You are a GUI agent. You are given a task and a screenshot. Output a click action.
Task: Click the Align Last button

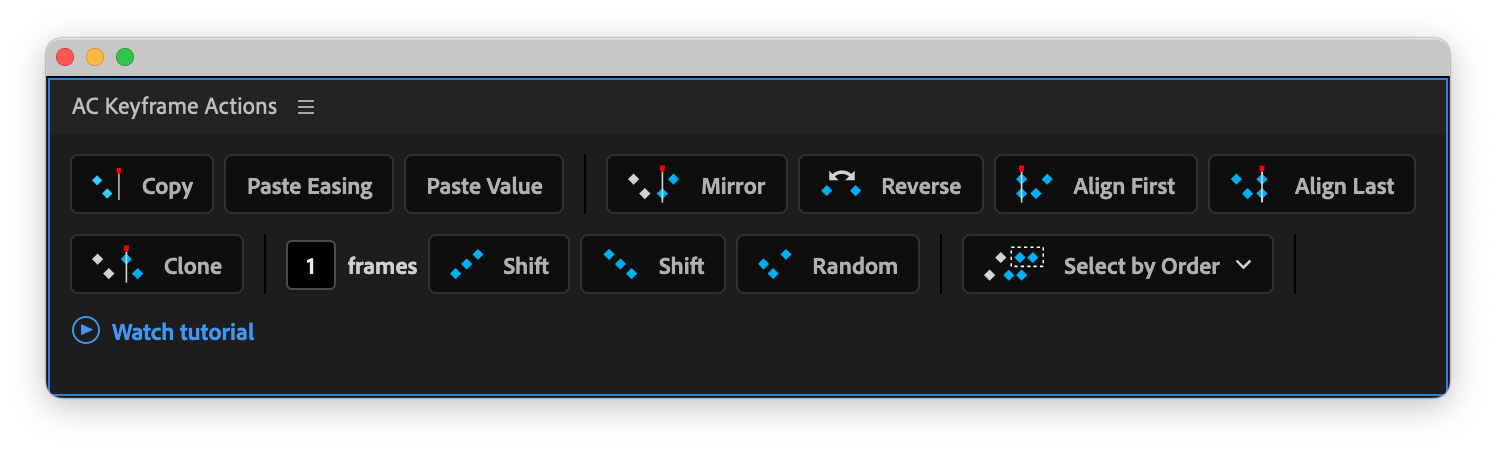[1311, 185]
